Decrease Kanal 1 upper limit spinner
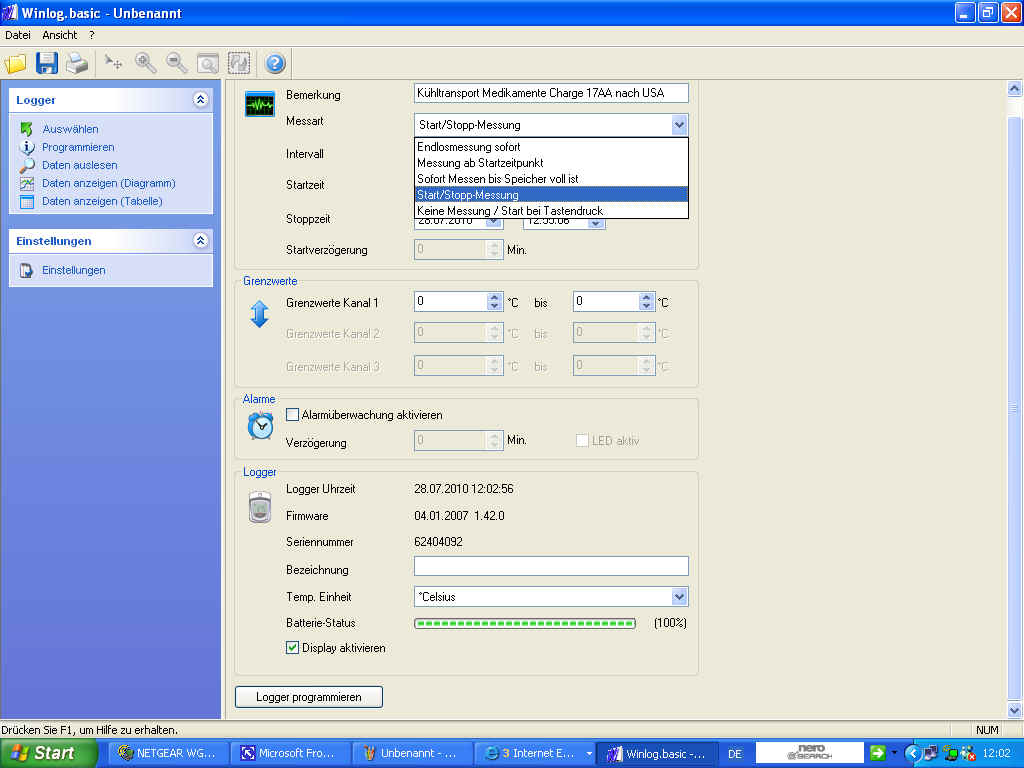The image size is (1024, 768). click(647, 306)
